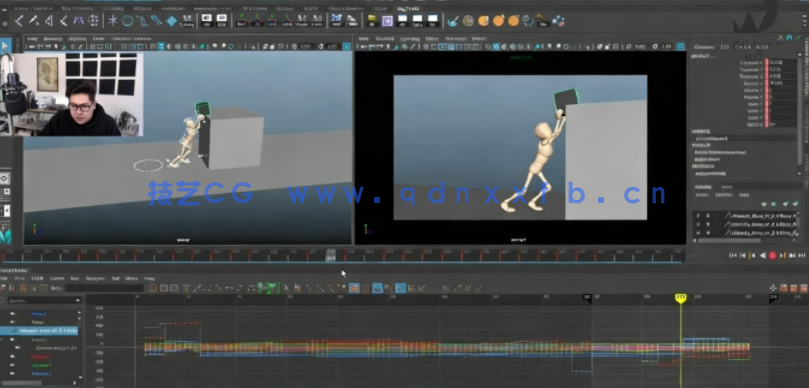
Task: Open Curves menu in Graph Editor
Action: 57,278
